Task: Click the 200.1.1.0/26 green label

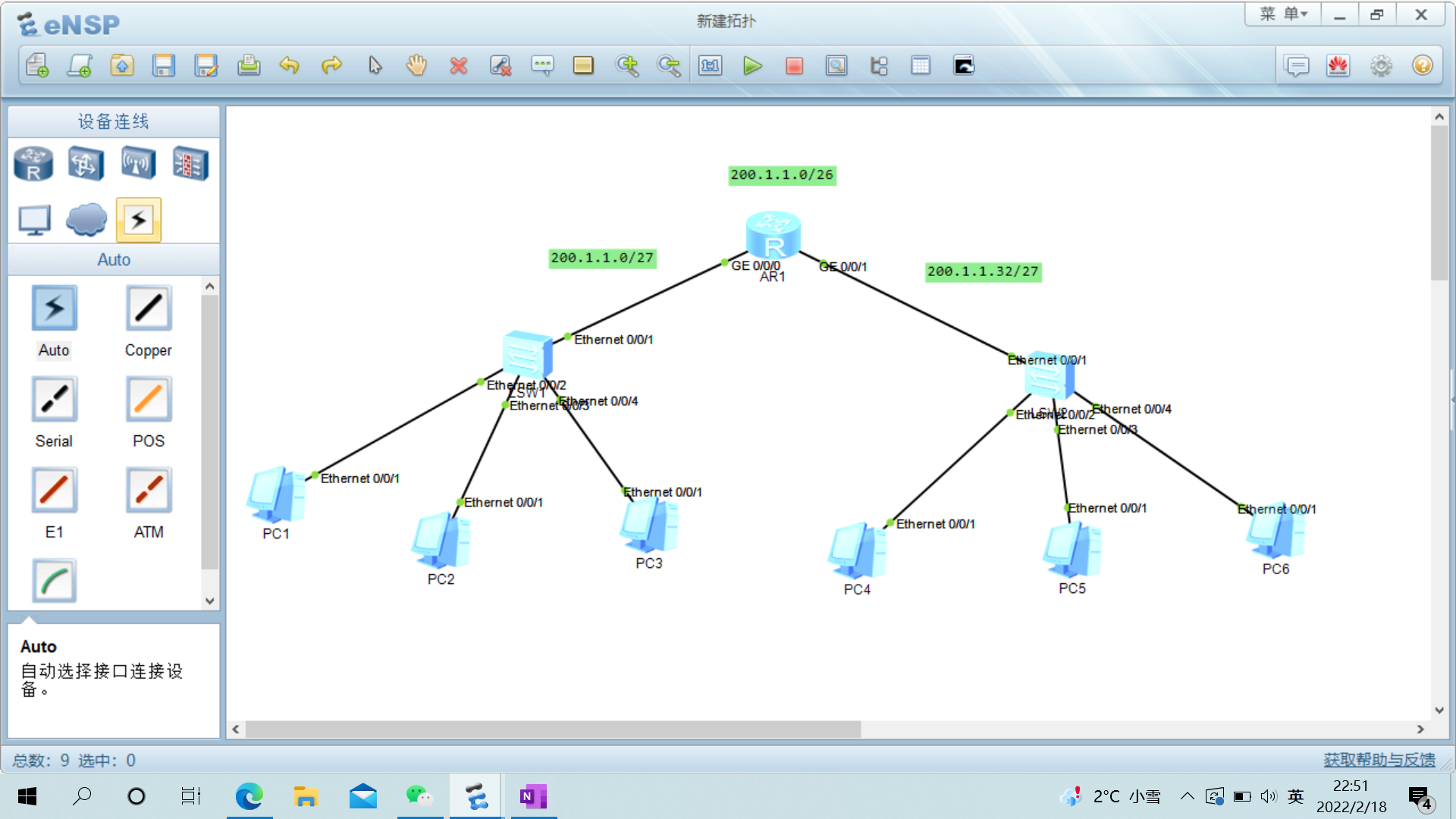Action: (782, 175)
